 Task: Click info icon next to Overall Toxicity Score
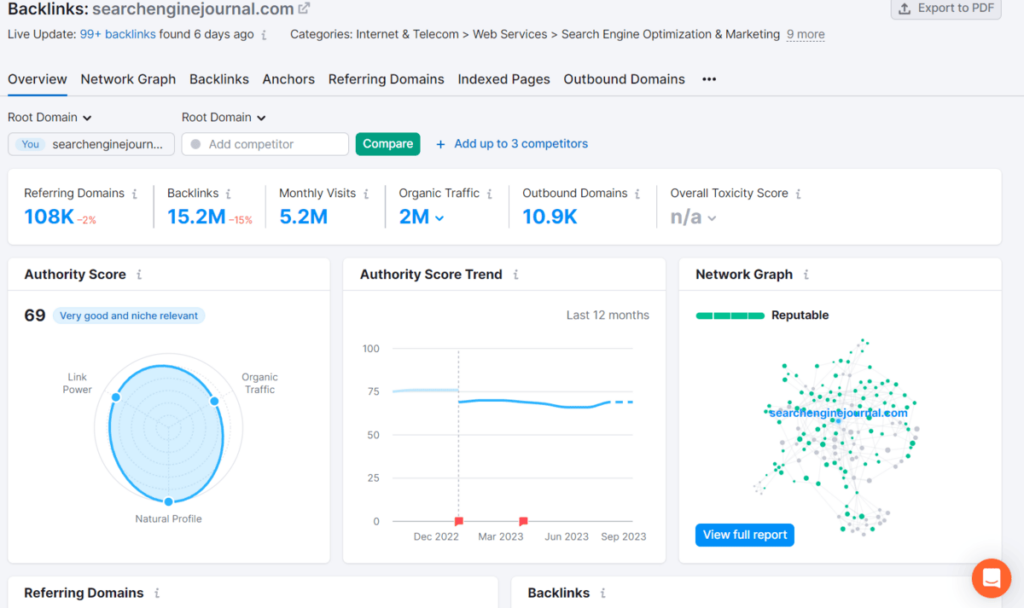799,194
